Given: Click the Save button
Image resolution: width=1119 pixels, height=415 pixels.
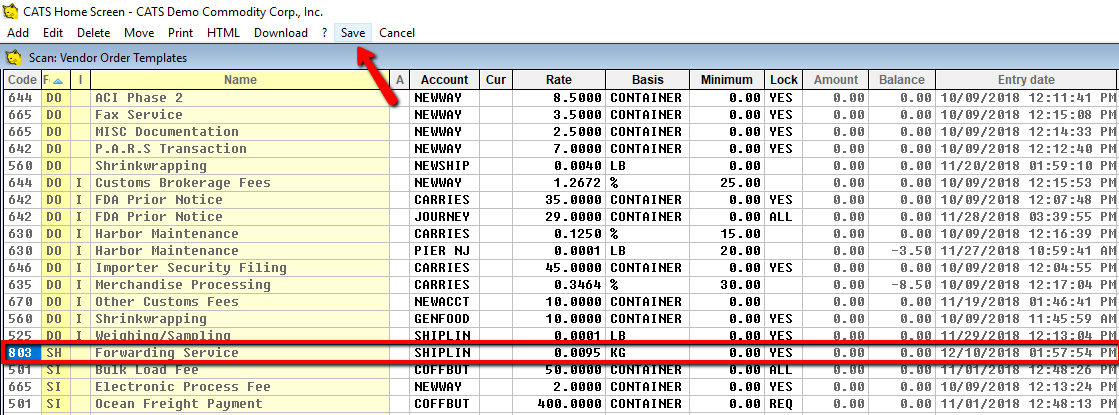Looking at the screenshot, I should 353,33.
